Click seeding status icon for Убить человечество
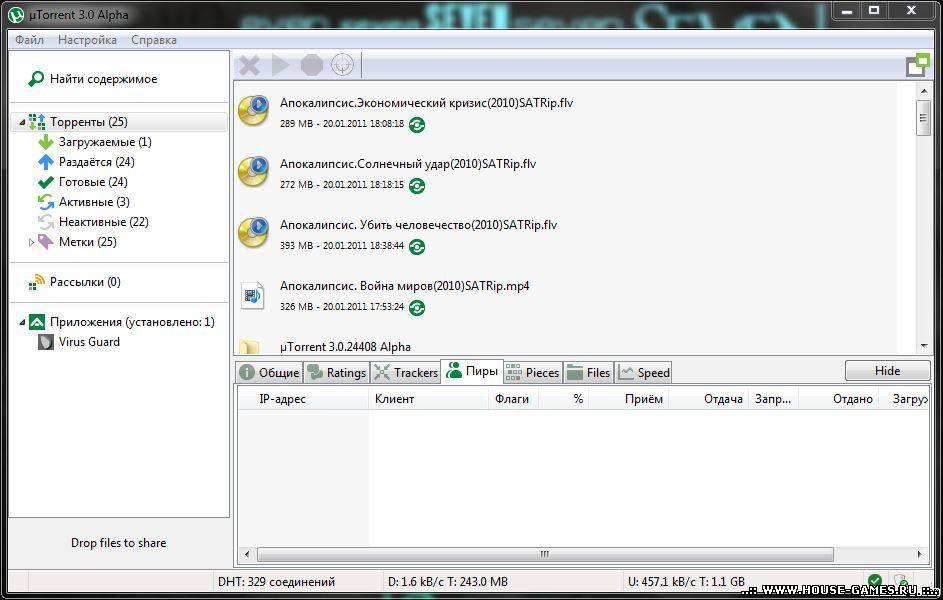This screenshot has height=600, width=943. tap(417, 246)
